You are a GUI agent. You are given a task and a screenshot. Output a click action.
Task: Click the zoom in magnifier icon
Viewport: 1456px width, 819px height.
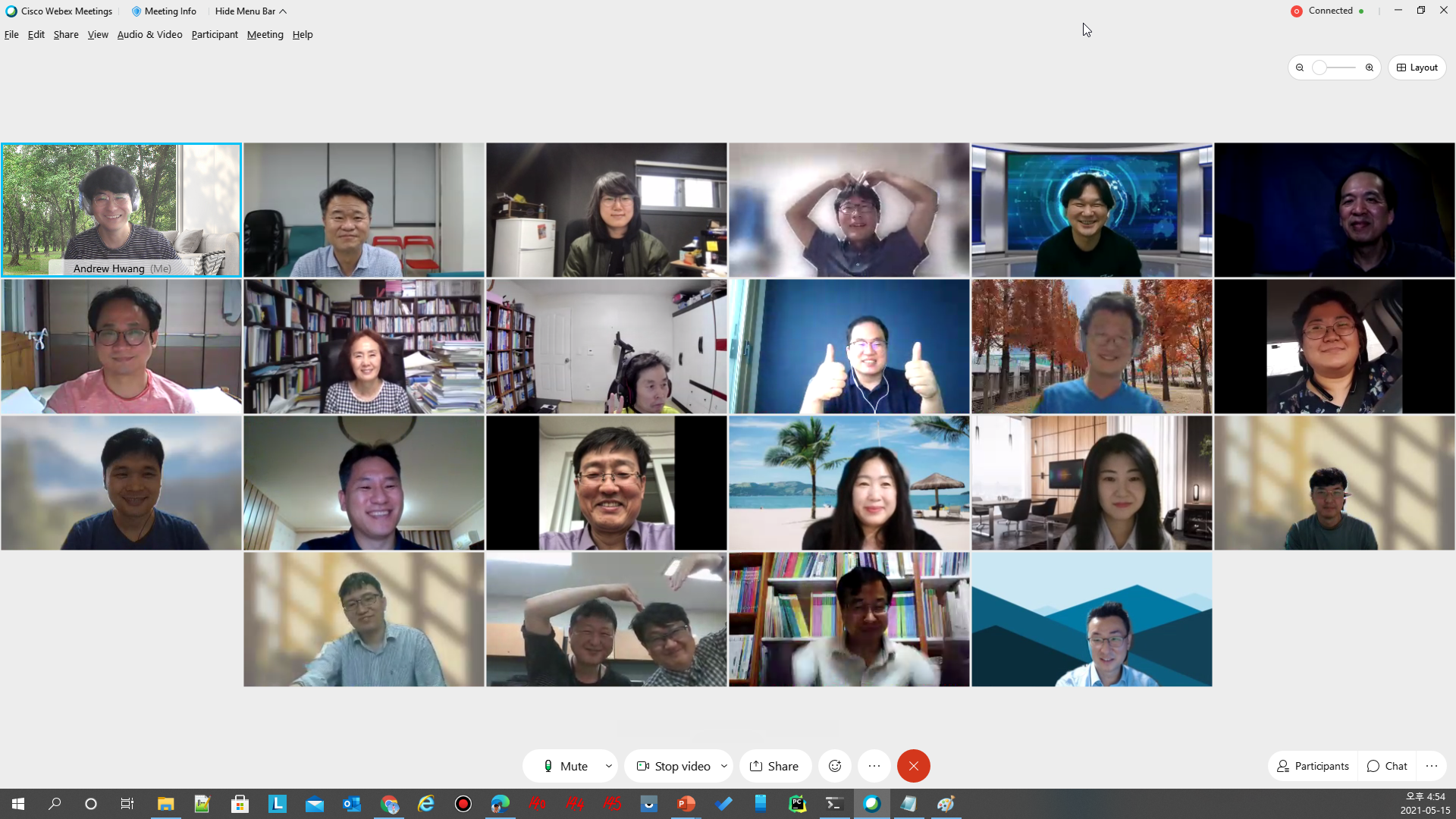[x=1370, y=67]
